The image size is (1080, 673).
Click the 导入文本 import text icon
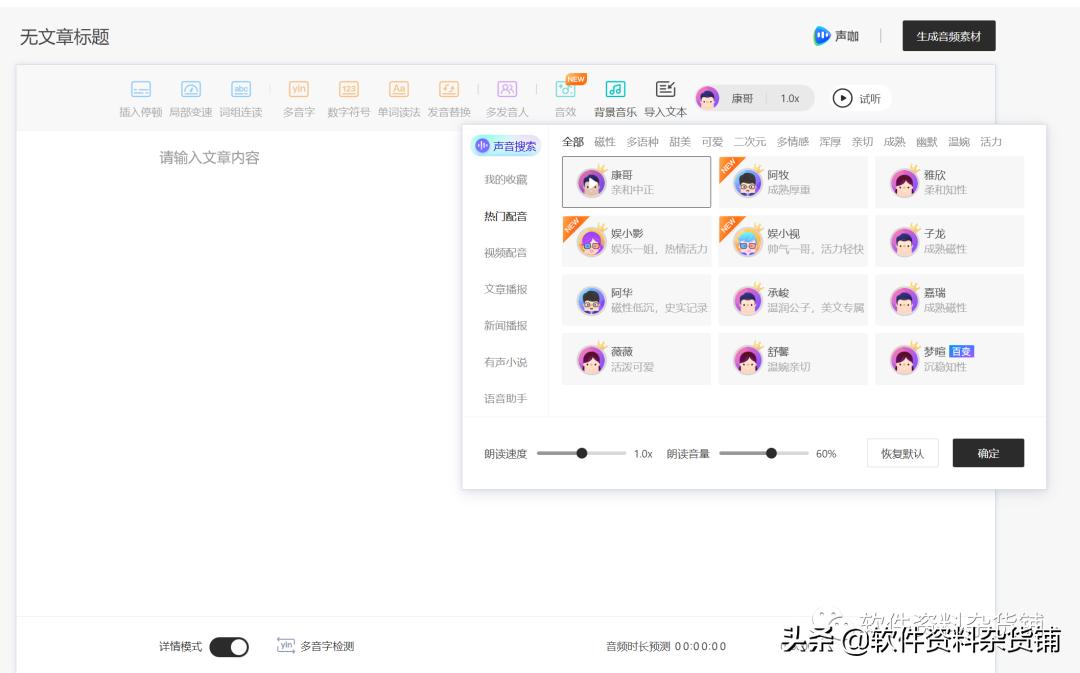point(665,90)
